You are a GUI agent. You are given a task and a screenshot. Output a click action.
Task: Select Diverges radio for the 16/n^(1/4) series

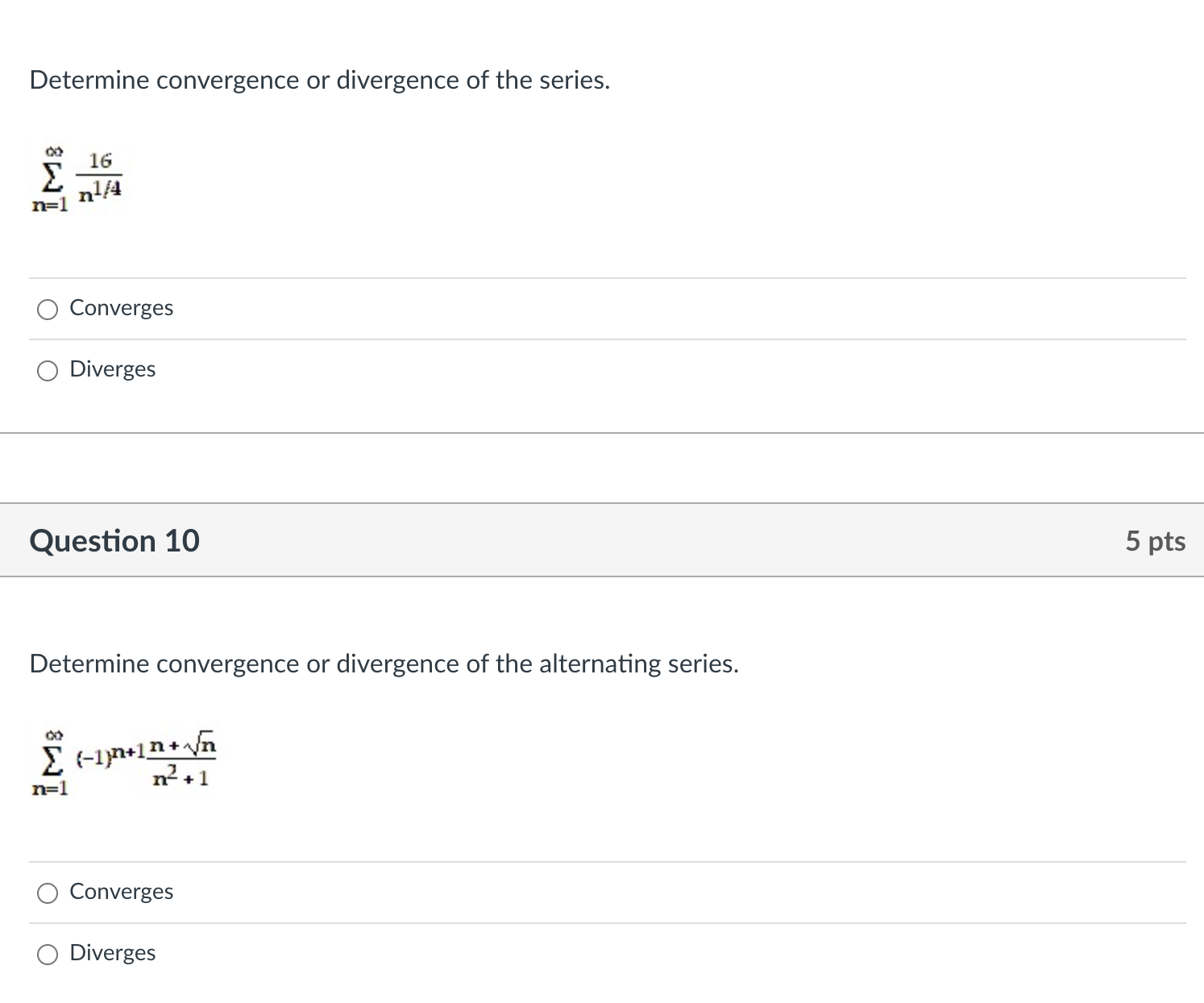tap(48, 371)
